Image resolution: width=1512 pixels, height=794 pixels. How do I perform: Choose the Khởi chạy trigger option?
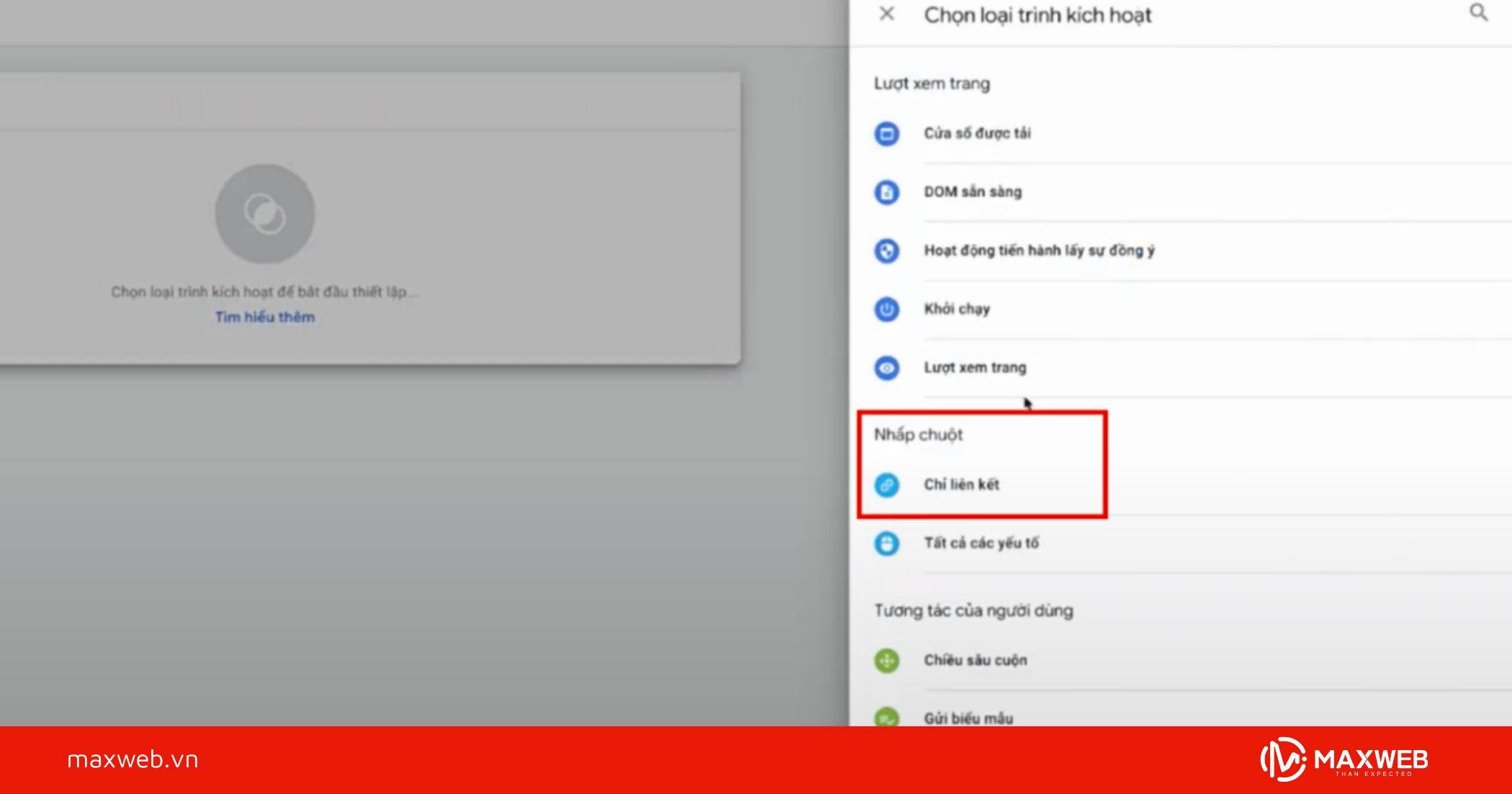[957, 309]
